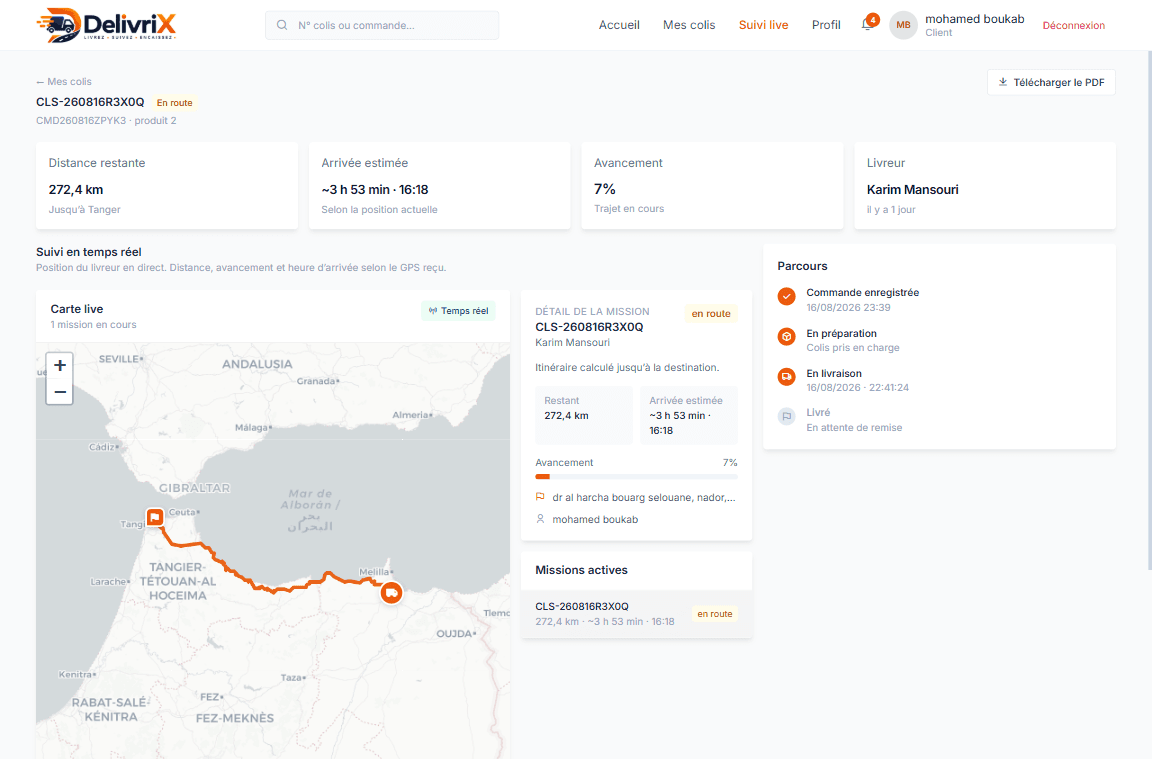Click the 1 mission en cours text
1152x759 pixels.
[x=93, y=324]
